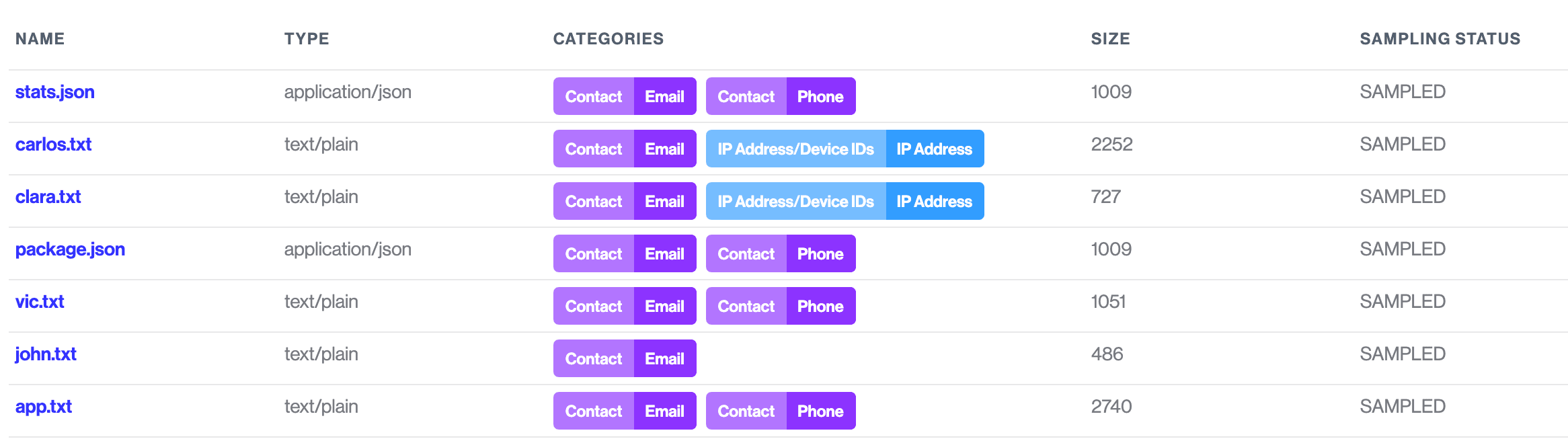Viewport: 1568px width, 441px height.
Task: Click the Contact Email badge for john.txt
Action: (x=624, y=358)
